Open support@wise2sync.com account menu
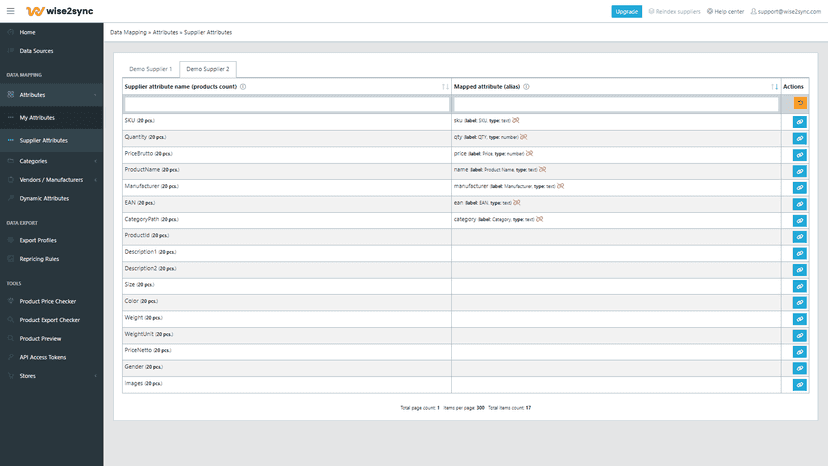Viewport: 828px width, 466px height. [x=786, y=12]
